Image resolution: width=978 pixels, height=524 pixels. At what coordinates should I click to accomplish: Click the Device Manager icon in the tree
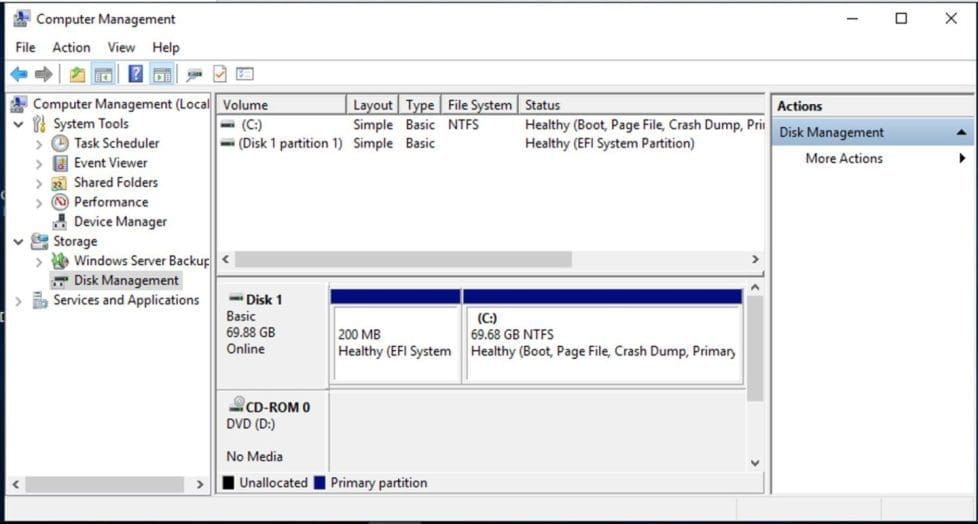[x=61, y=222]
